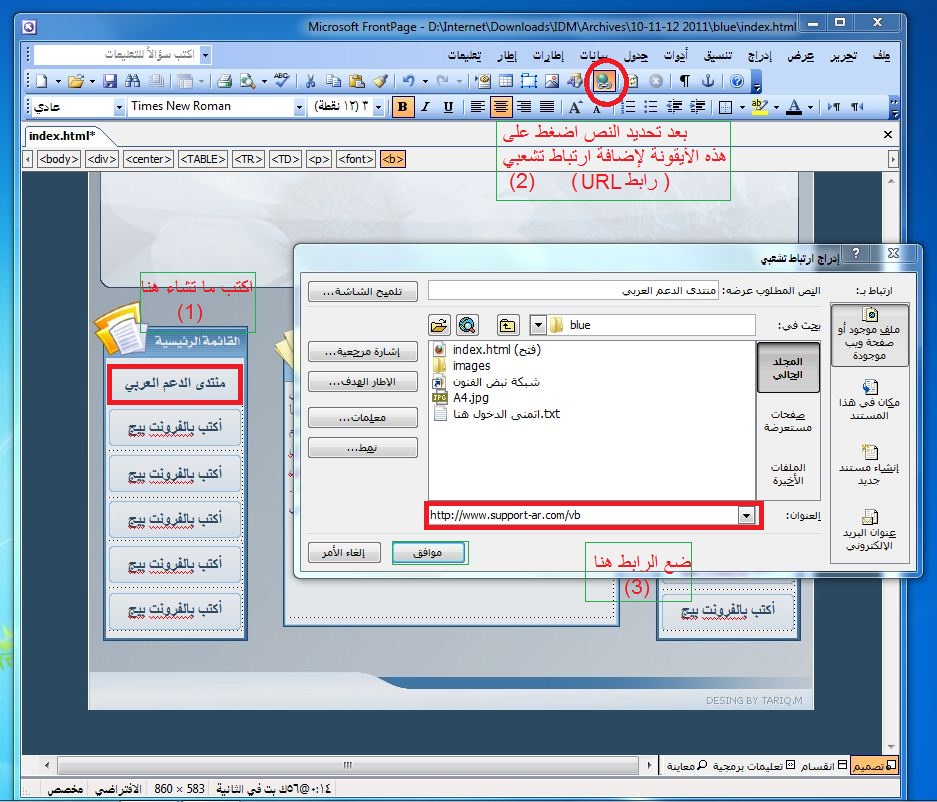Viewport: 937px width, 802px height.
Task: Toggle center alignment button
Action: pyautogui.click(x=501, y=107)
